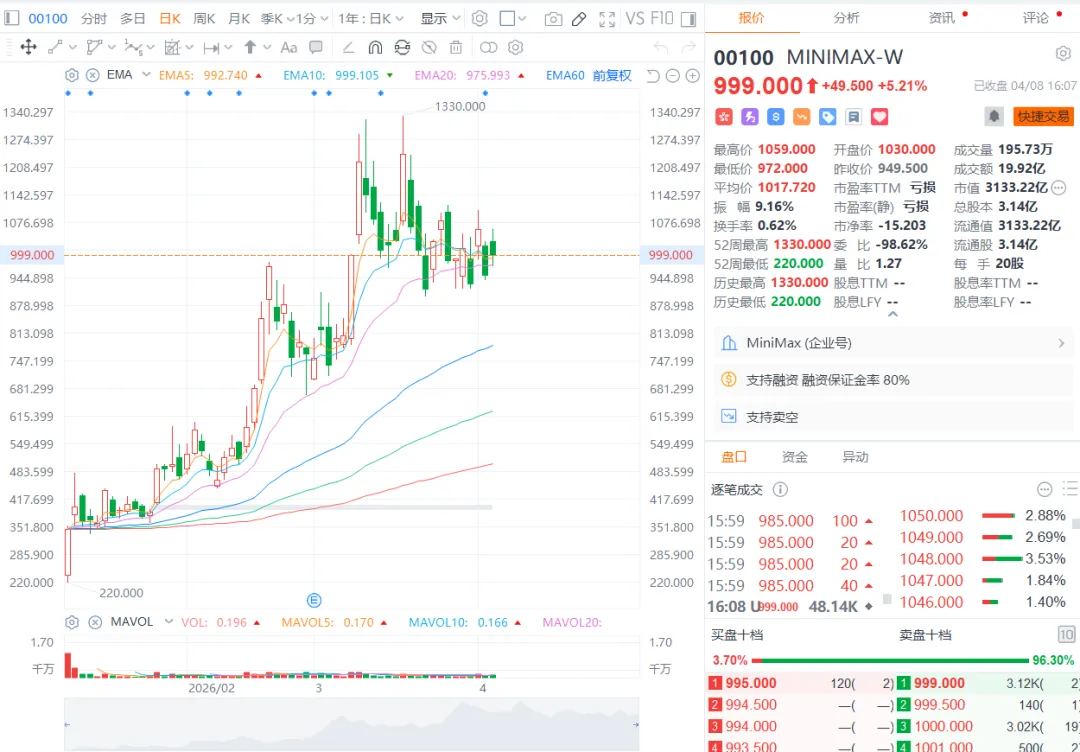Click the 逐笔成交 info icon
This screenshot has height=752, width=1080.
click(x=780, y=490)
